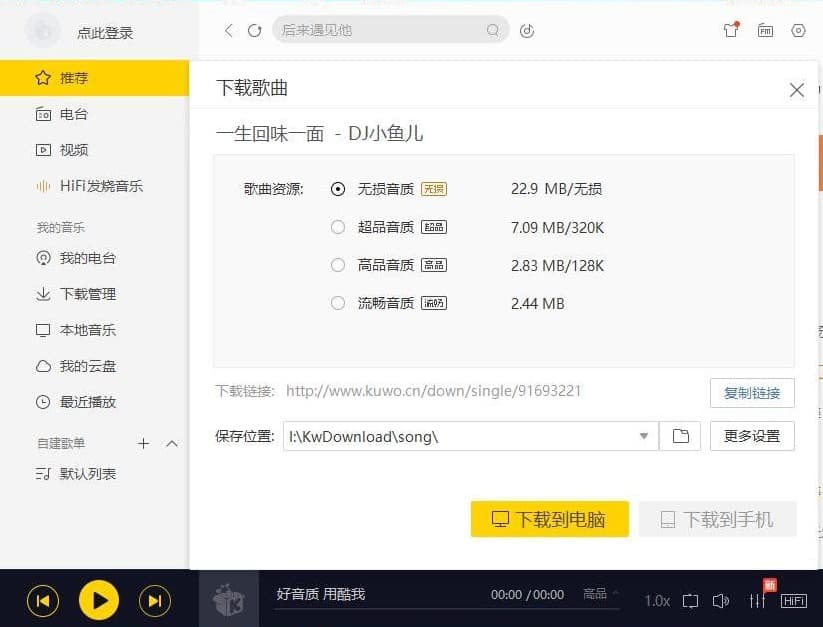
Task: Click 复制链接 button
Action: pyautogui.click(x=752, y=393)
